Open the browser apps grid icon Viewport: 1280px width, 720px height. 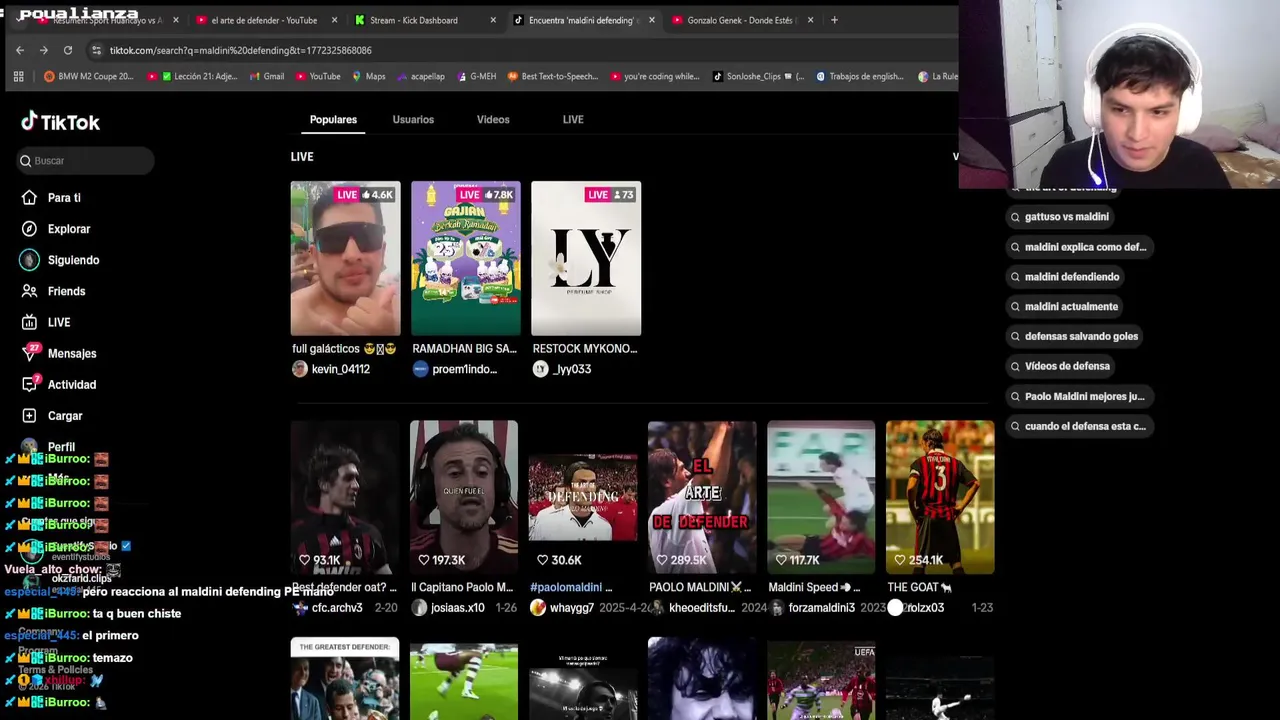18,76
